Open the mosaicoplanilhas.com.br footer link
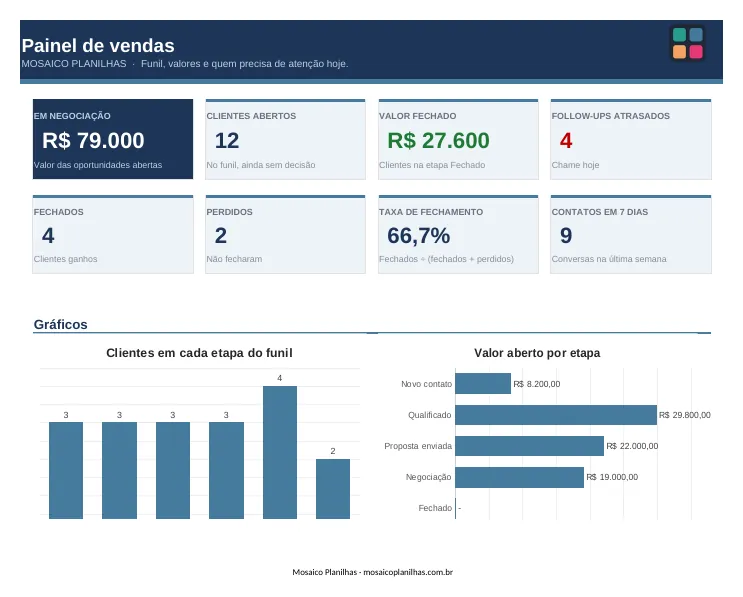This screenshot has height=597, width=743. pos(408,572)
